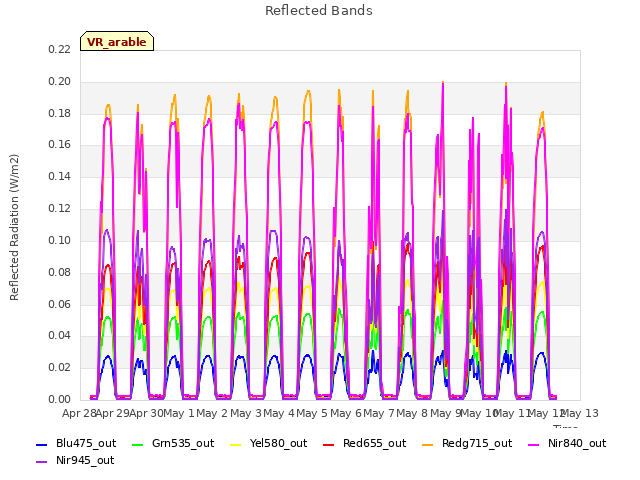640x480 pixels.
Task: Click the Red655_out red legend swatch
Action: (x=329, y=444)
